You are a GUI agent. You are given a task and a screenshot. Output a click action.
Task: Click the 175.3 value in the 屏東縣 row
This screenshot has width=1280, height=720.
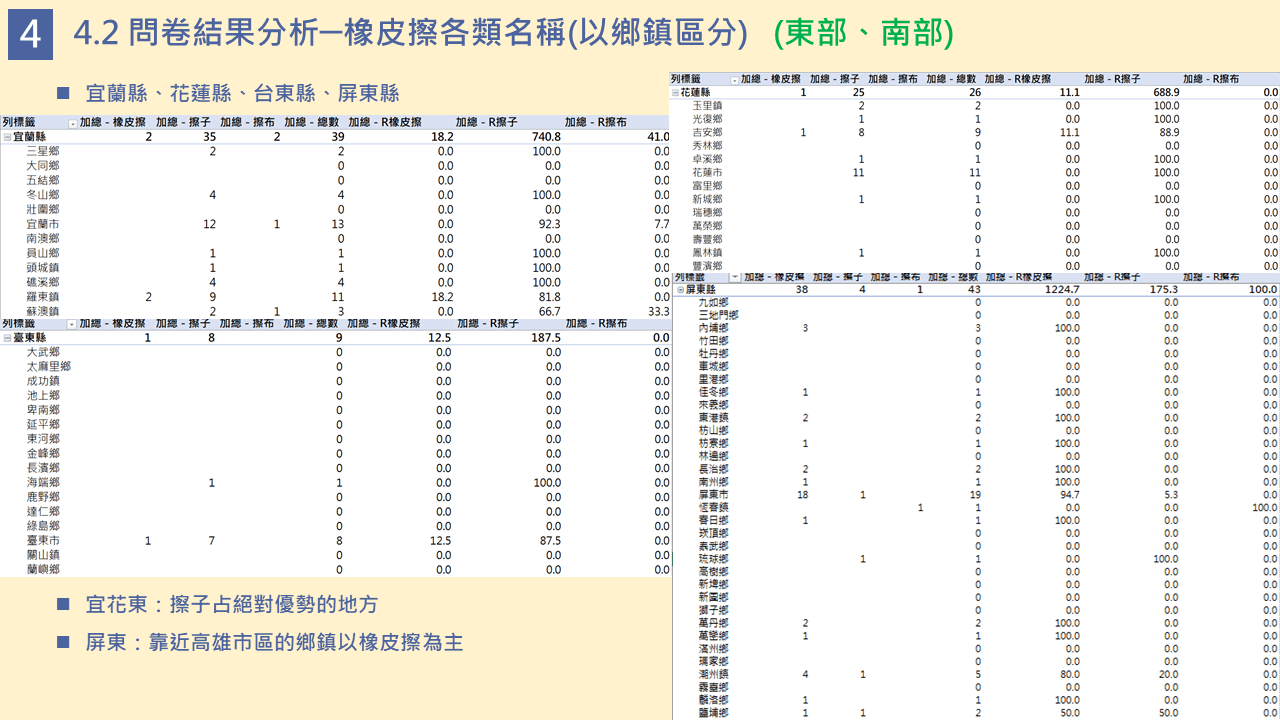(1165, 290)
